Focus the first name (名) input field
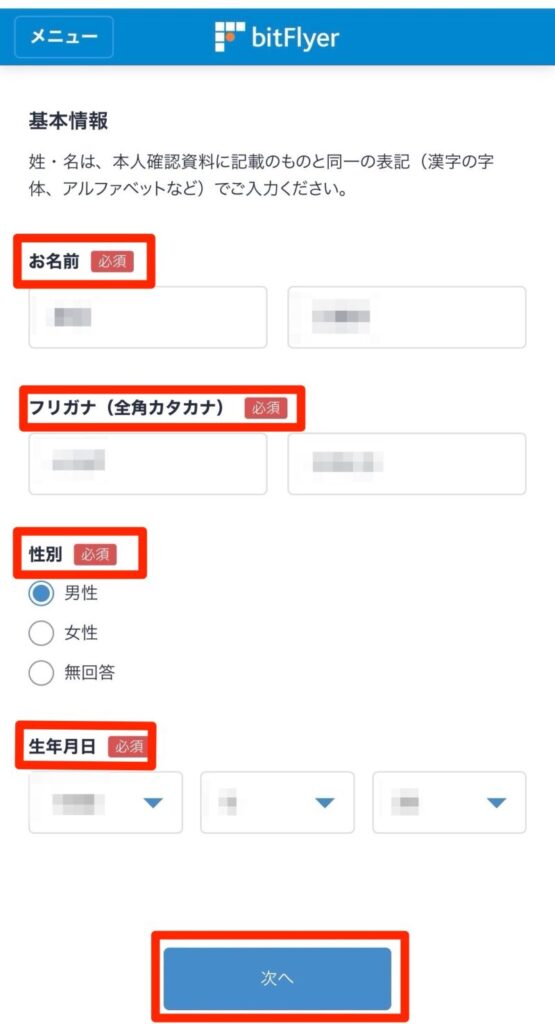This screenshot has height=1024, width=555. point(407,317)
